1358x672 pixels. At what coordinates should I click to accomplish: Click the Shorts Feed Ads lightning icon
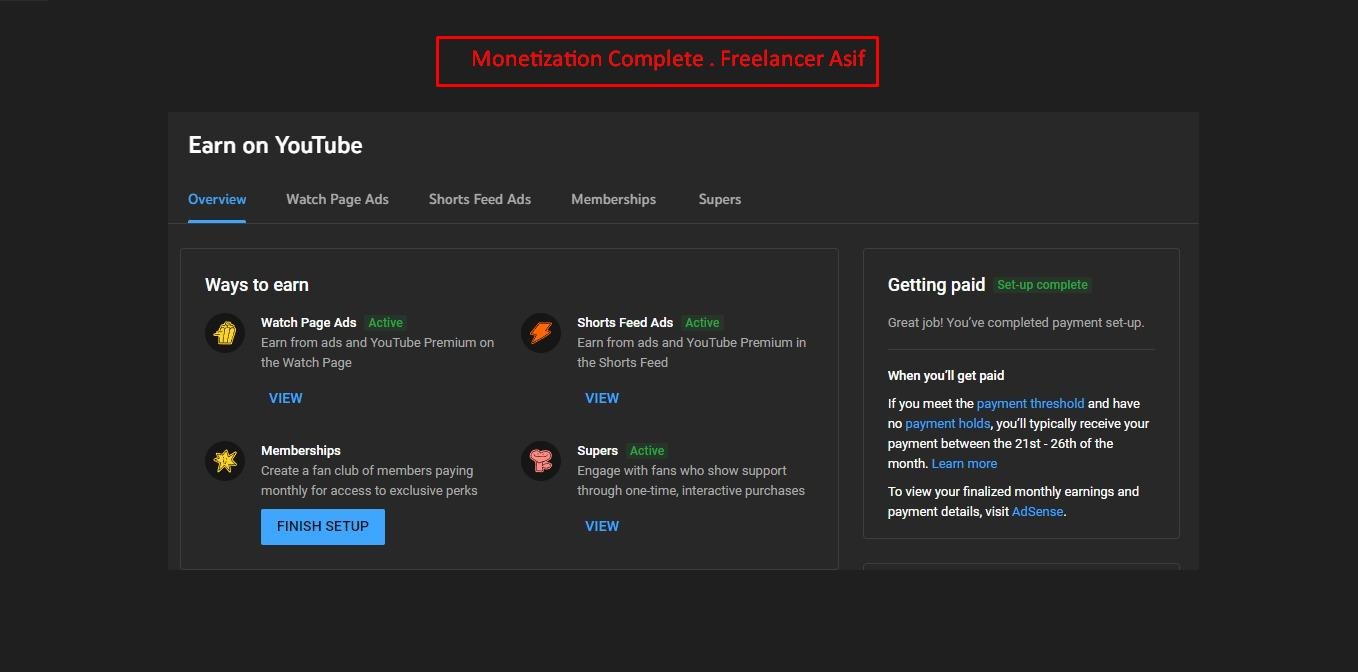tap(541, 333)
